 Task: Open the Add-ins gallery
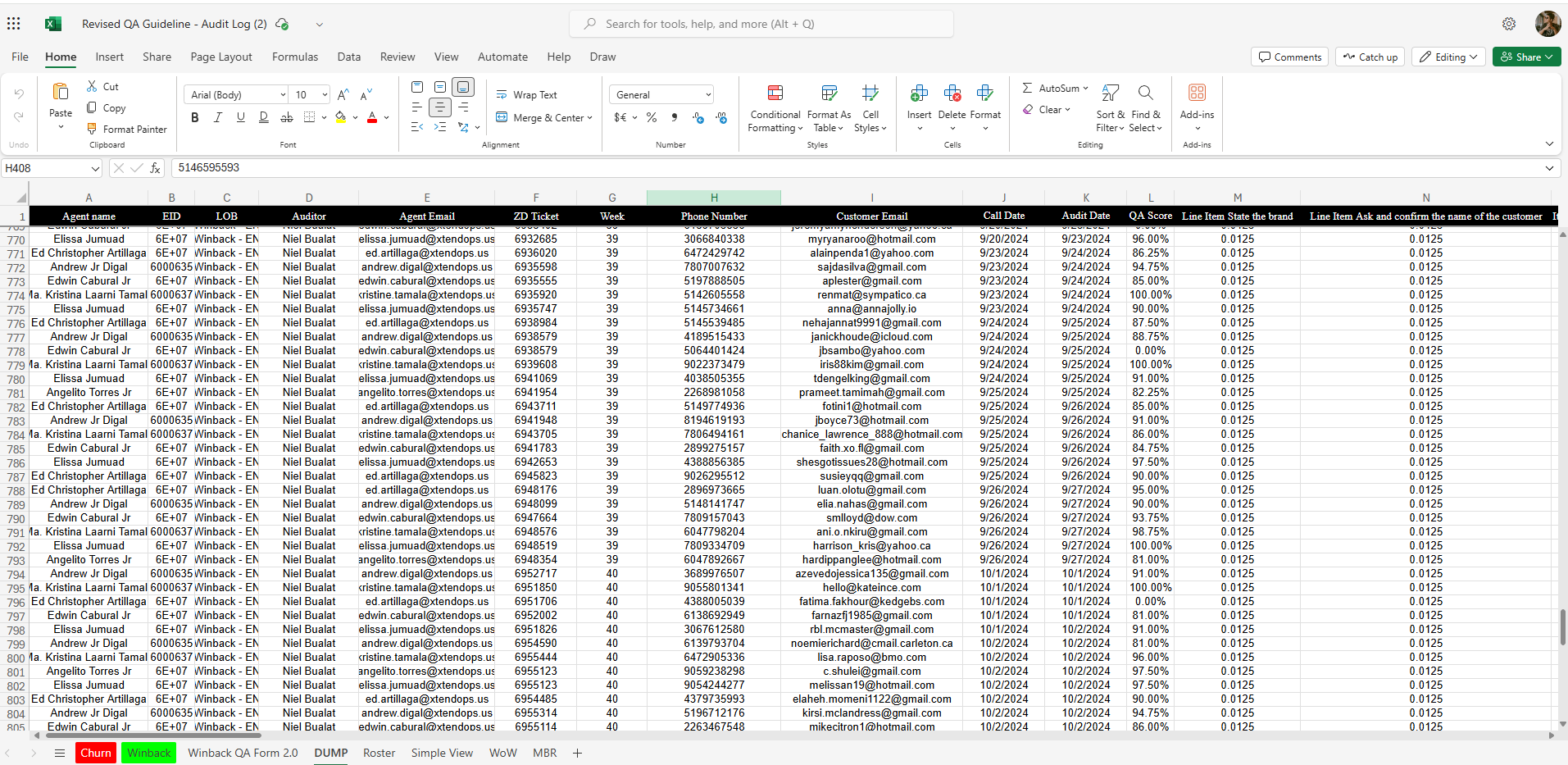(1198, 107)
